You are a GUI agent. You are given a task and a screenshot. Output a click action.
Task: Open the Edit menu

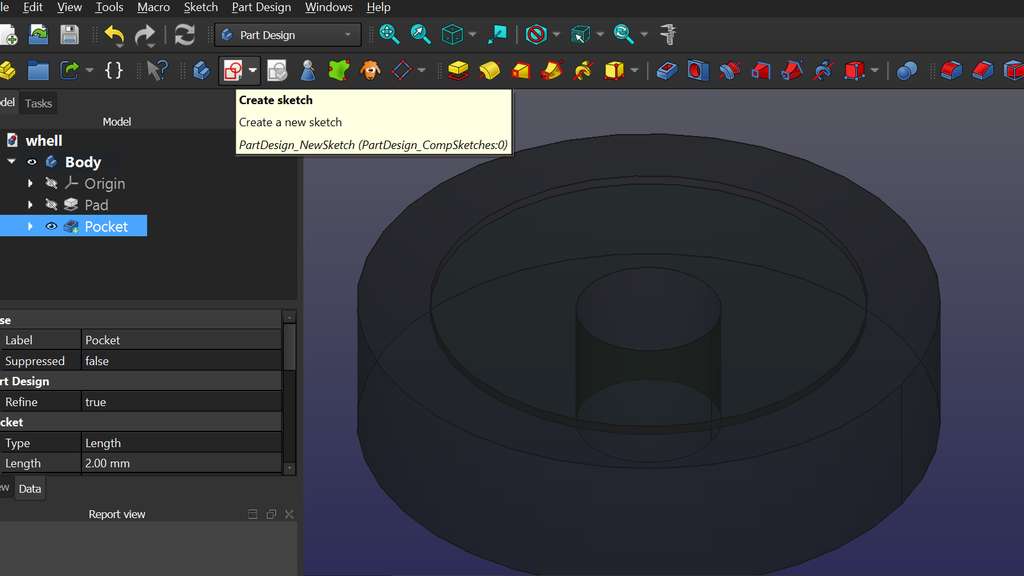[x=33, y=7]
